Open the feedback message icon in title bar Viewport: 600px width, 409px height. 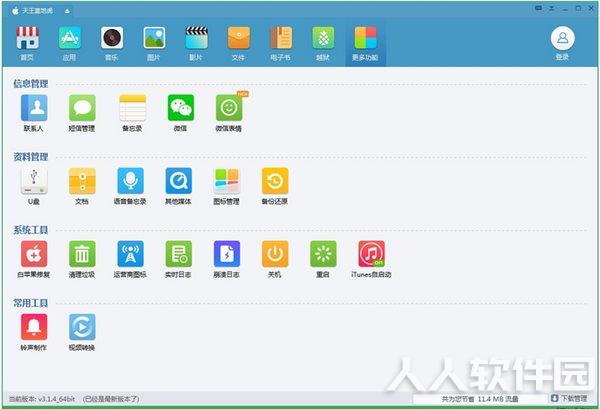538,8
